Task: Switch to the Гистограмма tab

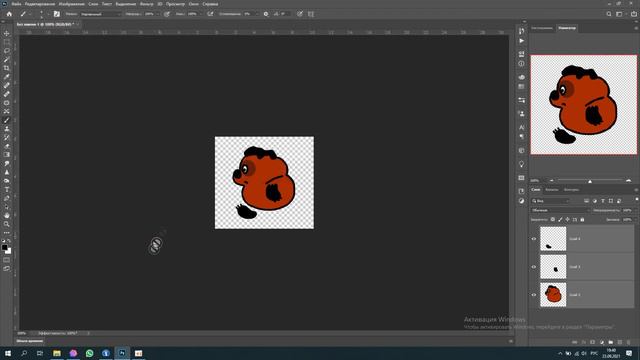Action: point(542,28)
